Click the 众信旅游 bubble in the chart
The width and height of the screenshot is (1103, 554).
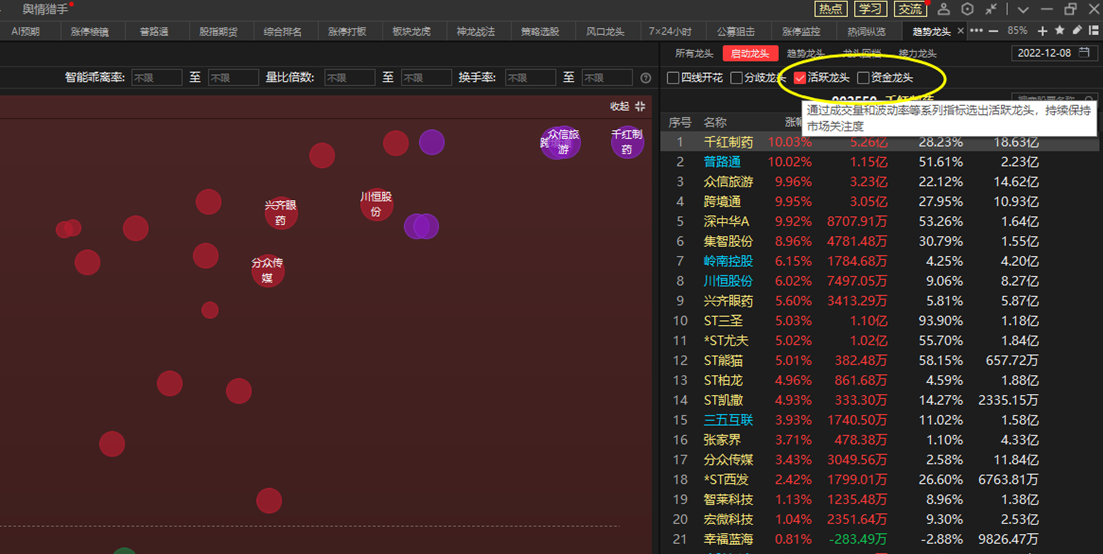[x=563, y=142]
